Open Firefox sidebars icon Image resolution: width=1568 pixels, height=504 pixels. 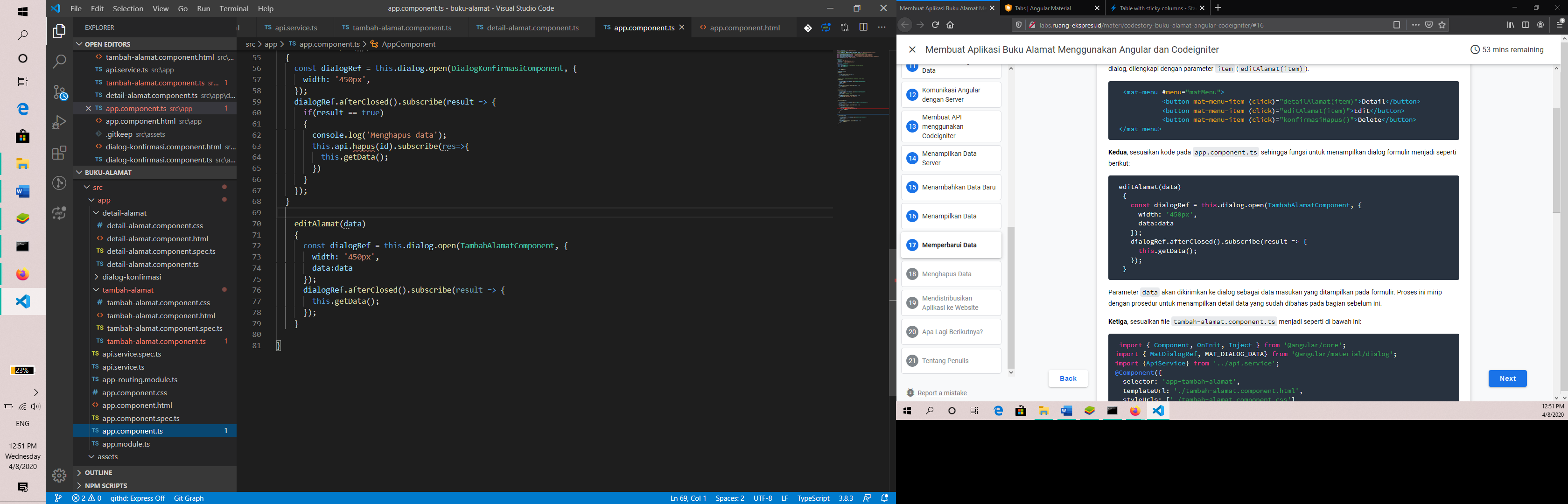click(1526, 25)
